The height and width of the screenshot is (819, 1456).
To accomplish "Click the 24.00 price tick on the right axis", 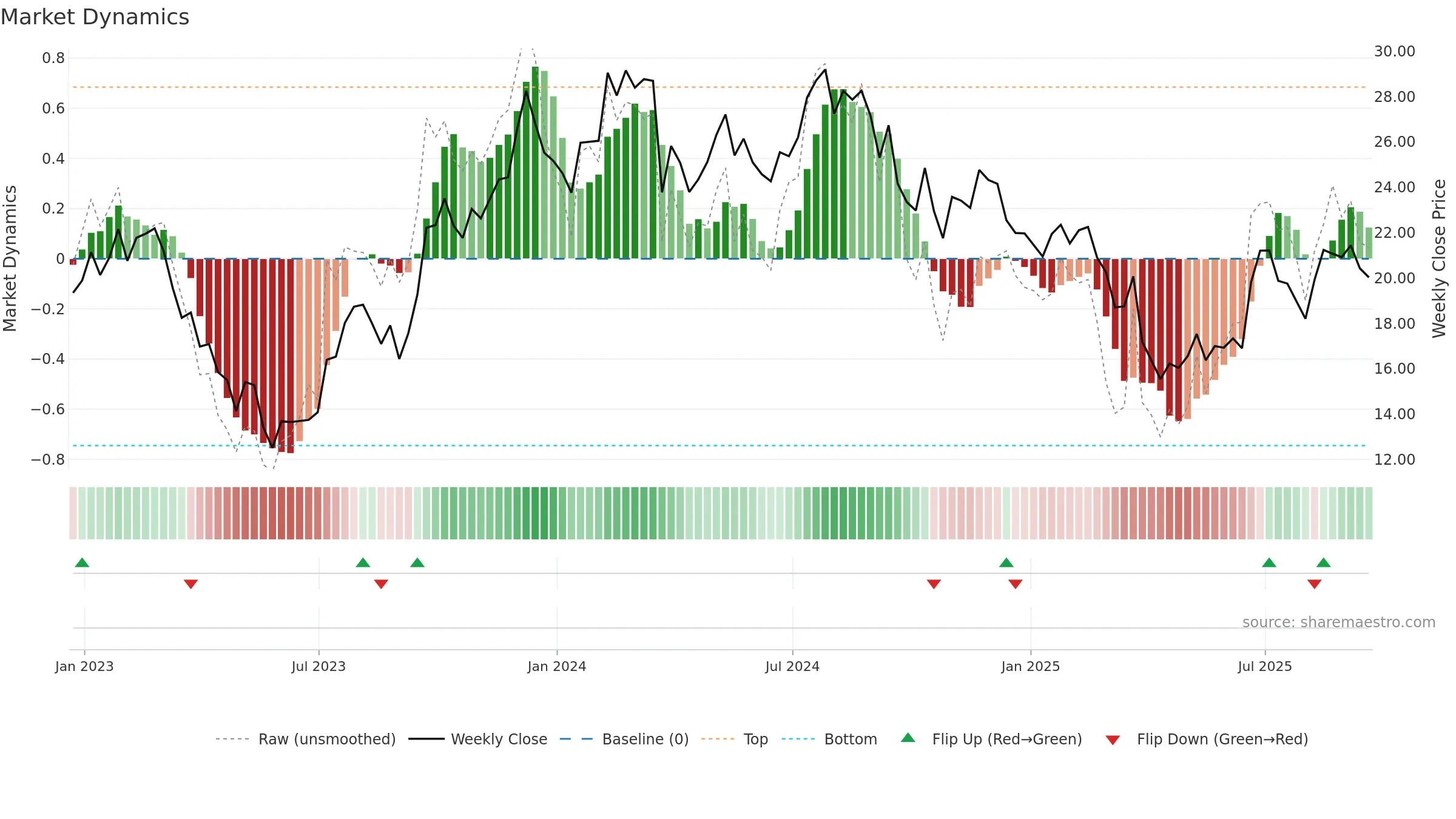I will [x=1395, y=187].
